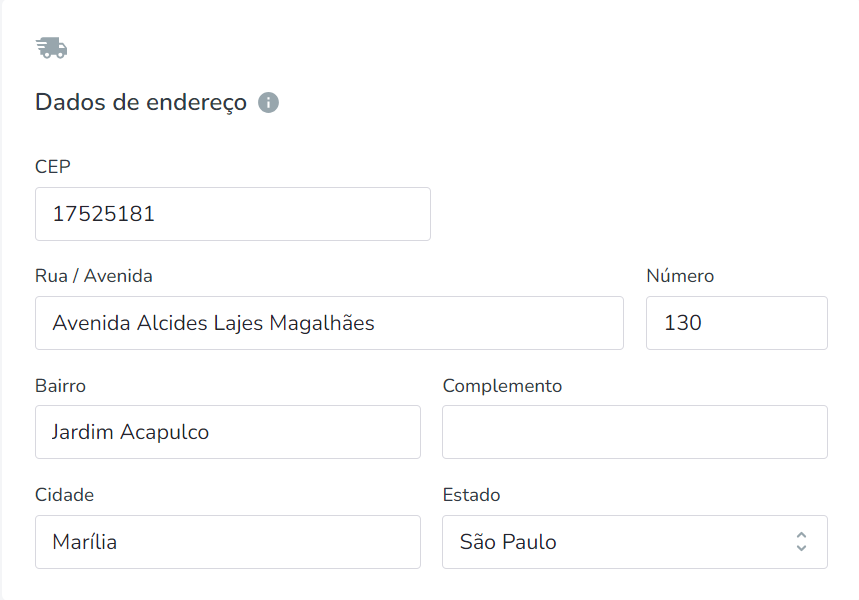Focus the Número field showing 130
859x600 pixels.
pos(736,323)
